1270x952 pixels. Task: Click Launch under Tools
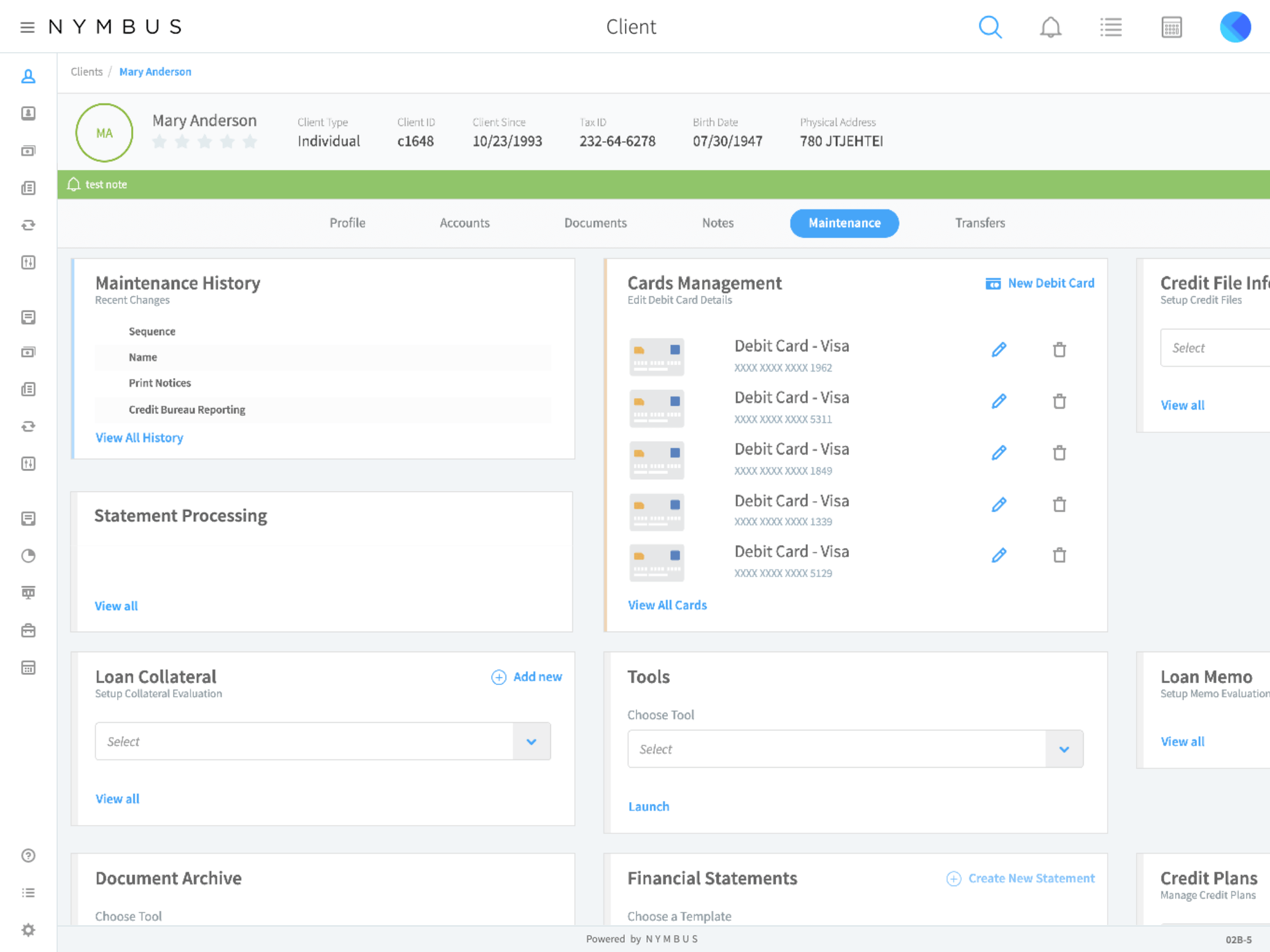pyautogui.click(x=649, y=807)
